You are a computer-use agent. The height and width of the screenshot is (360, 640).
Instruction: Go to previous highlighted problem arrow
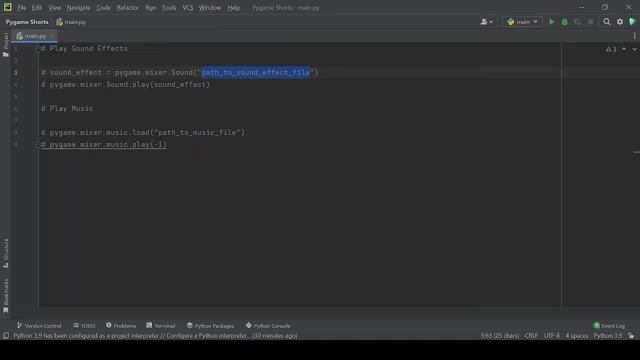pyautogui.click(x=624, y=49)
